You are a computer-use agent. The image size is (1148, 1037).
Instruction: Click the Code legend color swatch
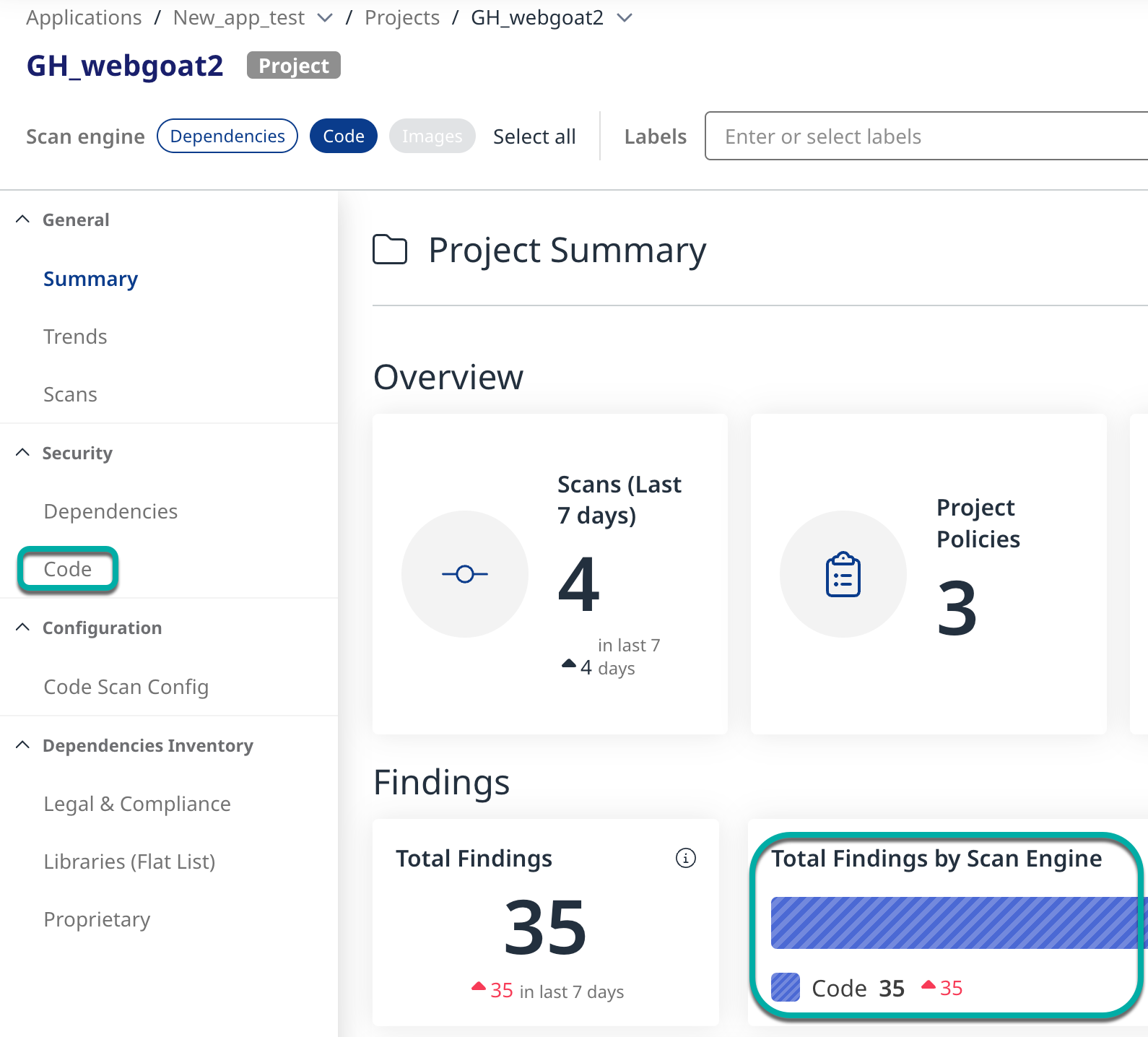click(786, 987)
